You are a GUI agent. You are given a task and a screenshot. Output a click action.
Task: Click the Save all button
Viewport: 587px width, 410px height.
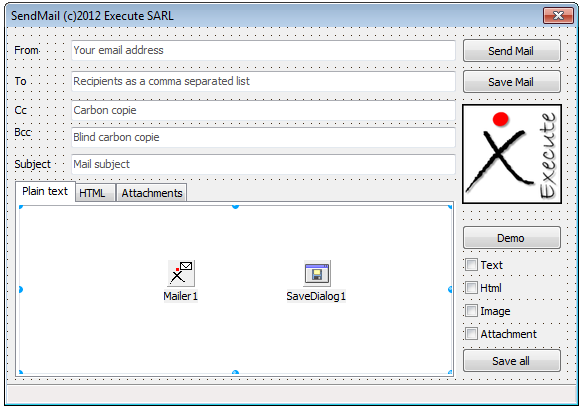[x=511, y=361]
